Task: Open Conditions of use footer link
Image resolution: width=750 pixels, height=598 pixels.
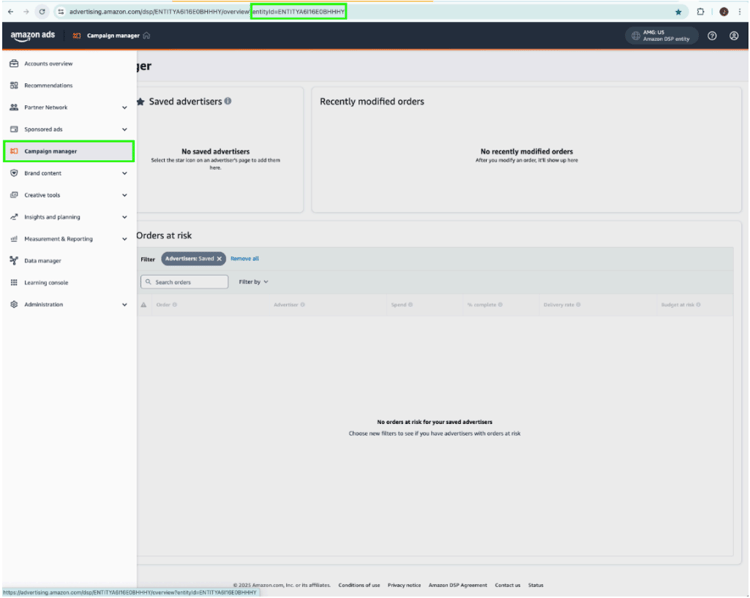Action: click(x=359, y=585)
